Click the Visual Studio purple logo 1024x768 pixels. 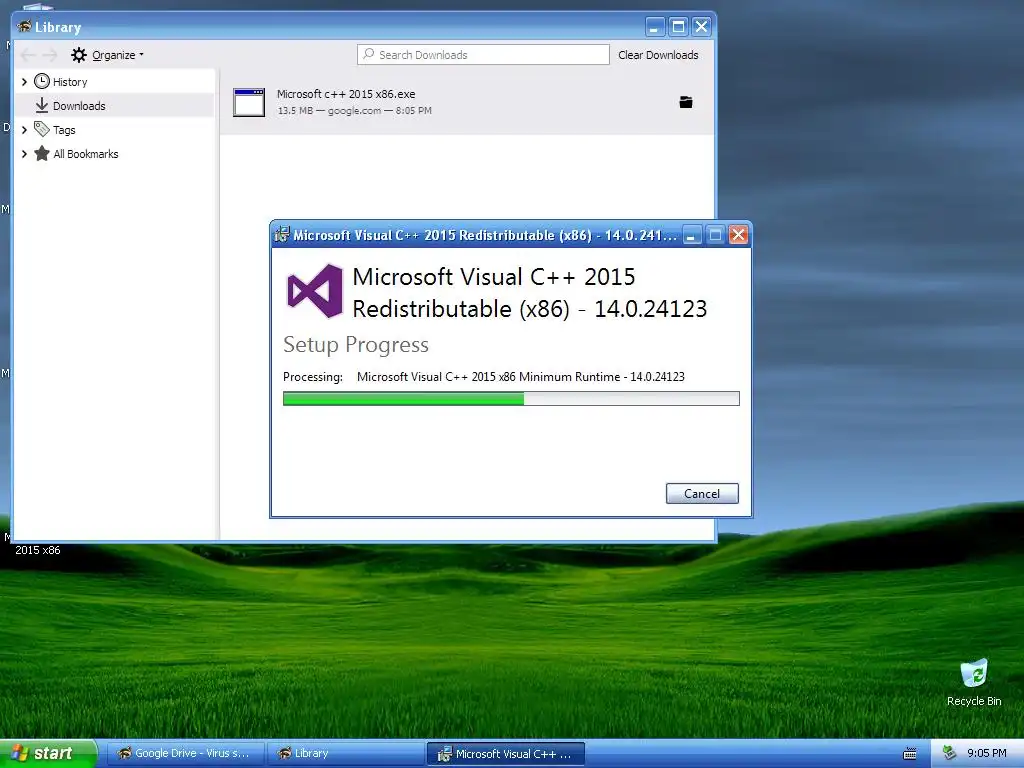(315, 291)
